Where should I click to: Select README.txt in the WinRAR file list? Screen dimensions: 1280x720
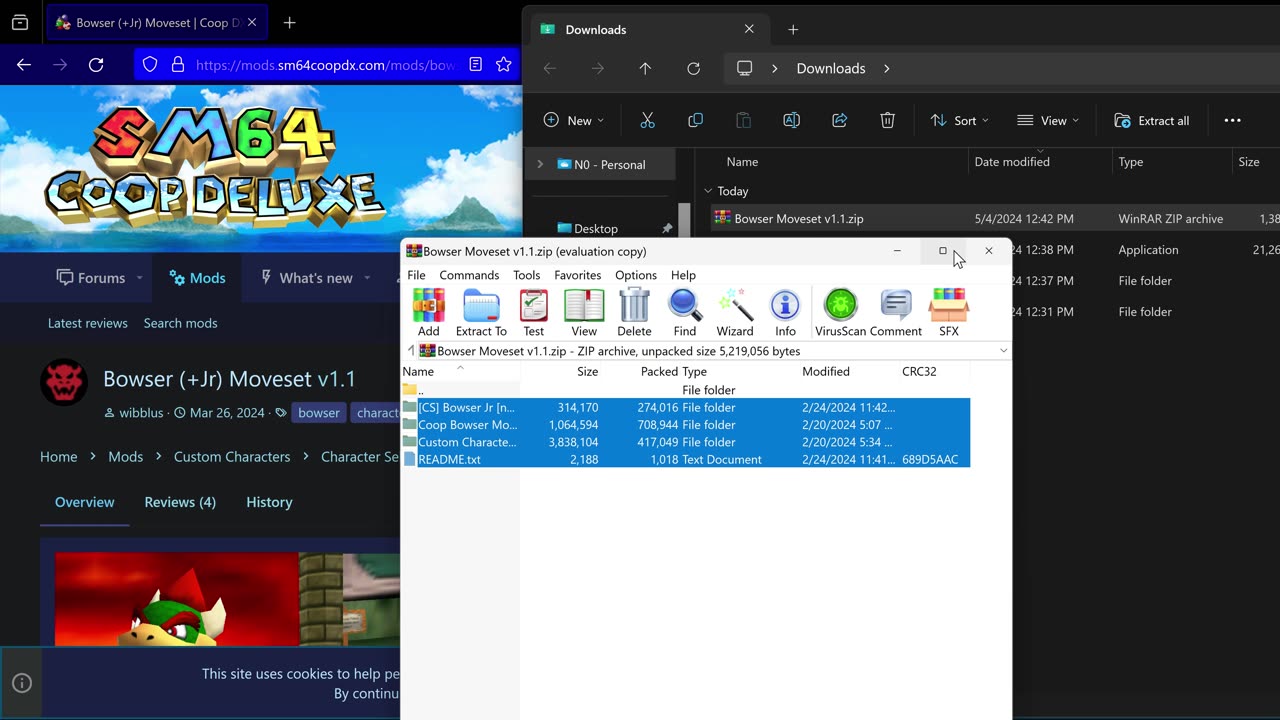pyautogui.click(x=686, y=459)
